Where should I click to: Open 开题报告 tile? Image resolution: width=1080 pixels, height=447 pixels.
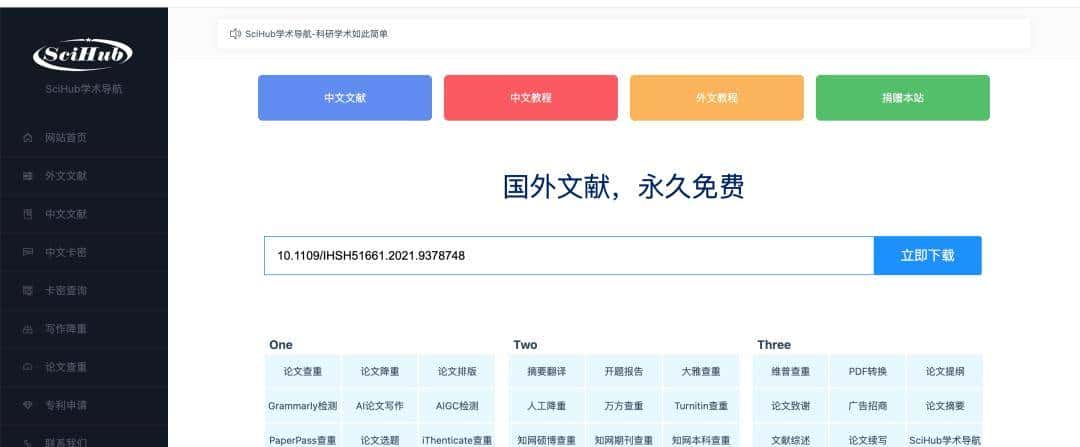click(624, 371)
